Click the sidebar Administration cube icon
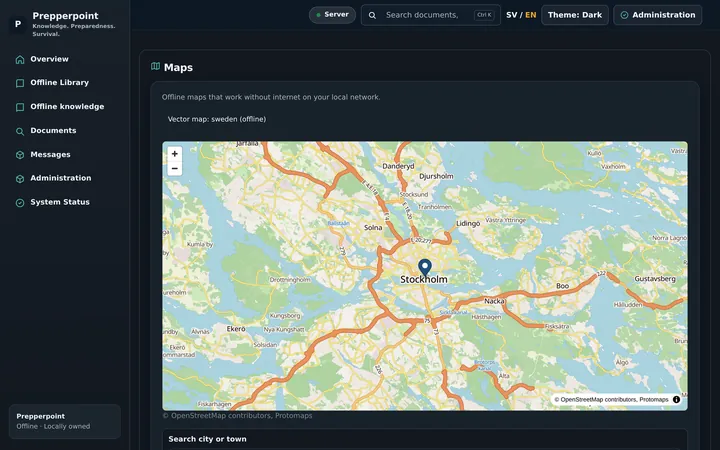Image resolution: width=720 pixels, height=450 pixels. (20, 179)
